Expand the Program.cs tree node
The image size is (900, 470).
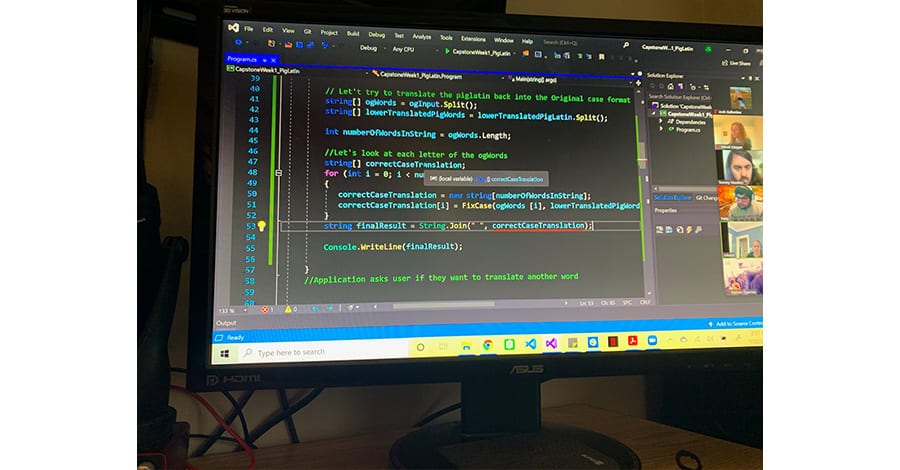[661, 129]
